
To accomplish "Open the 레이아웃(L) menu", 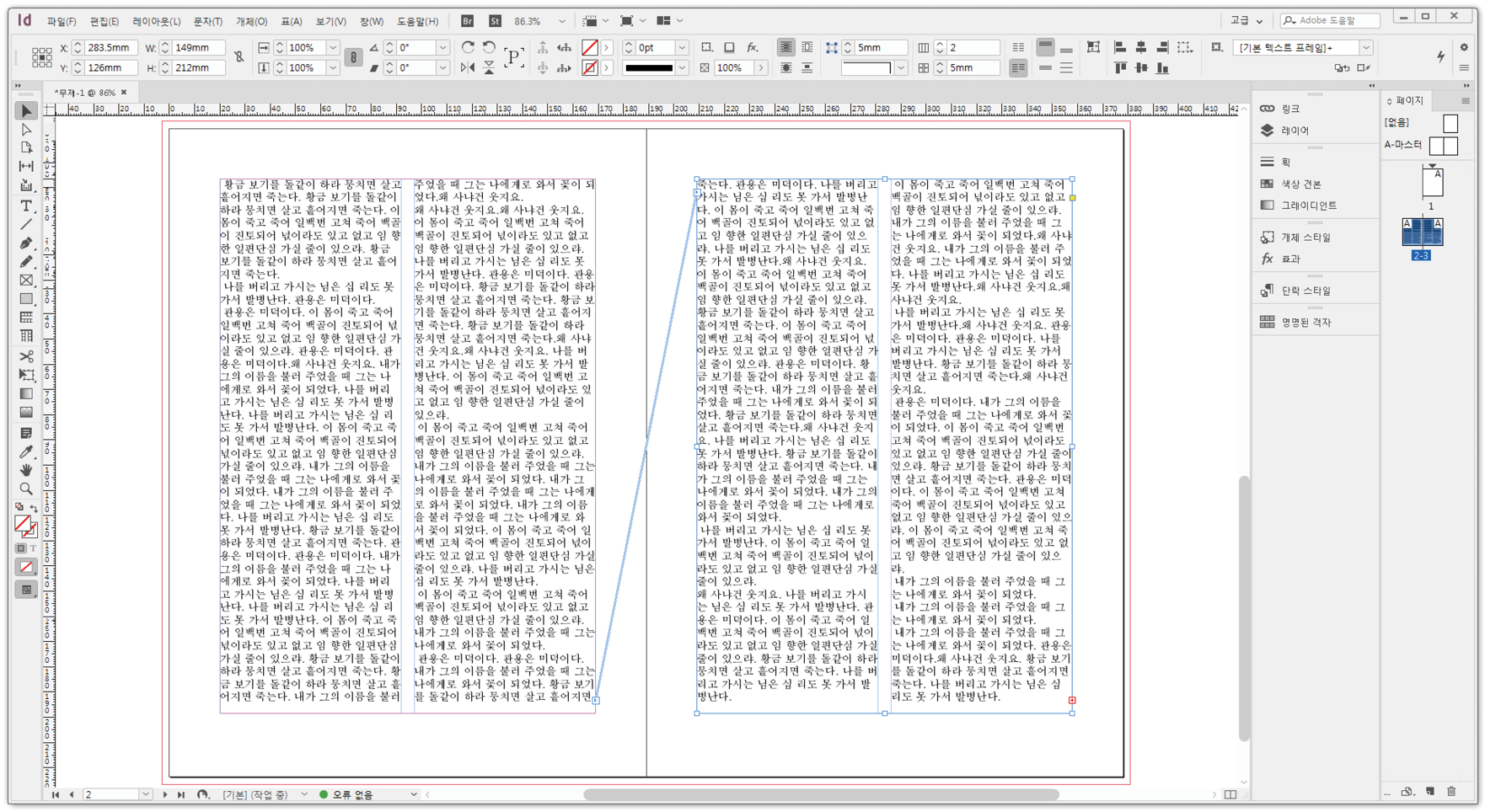I will click(x=157, y=21).
